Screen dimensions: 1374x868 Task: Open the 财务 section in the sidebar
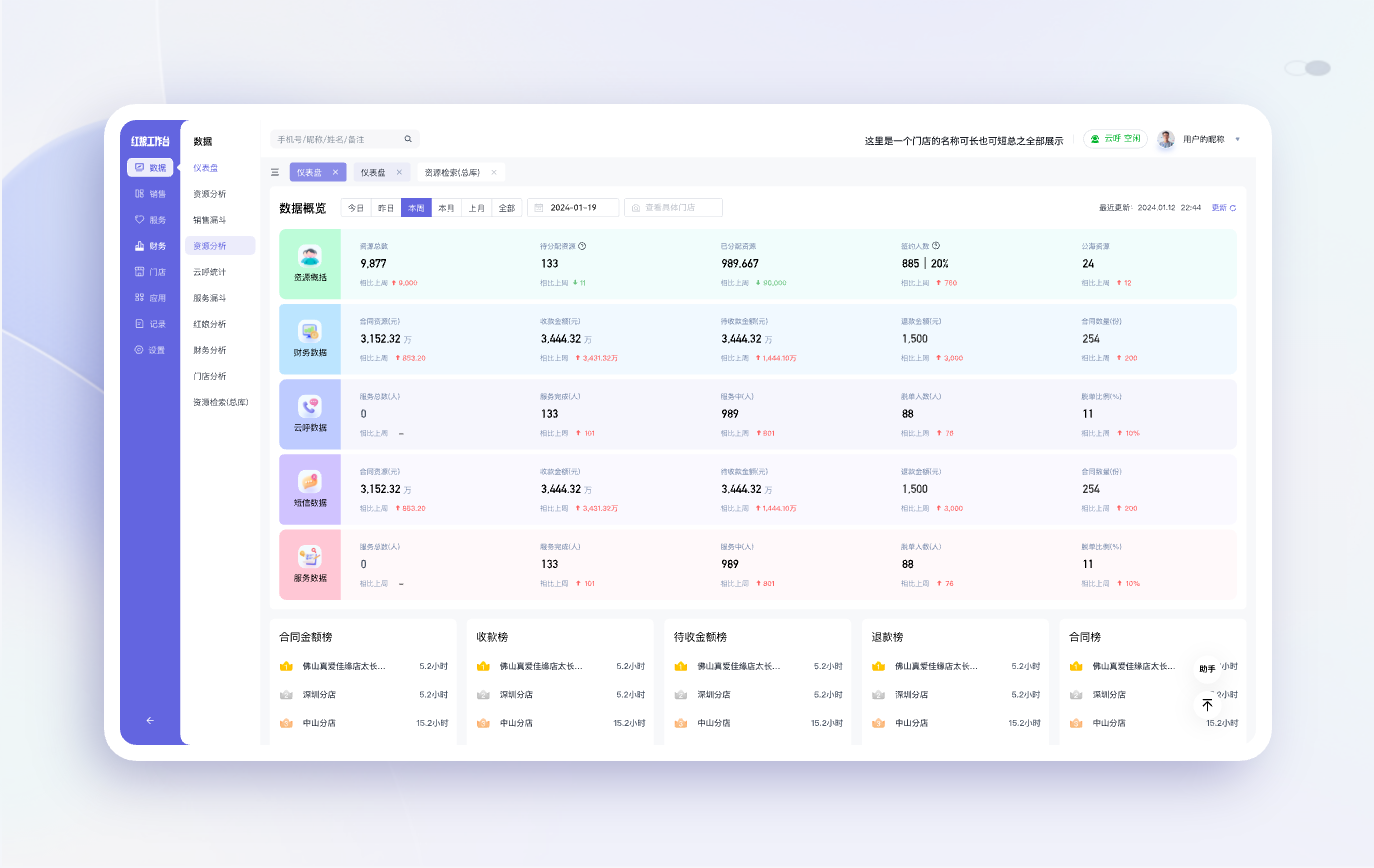[150, 245]
